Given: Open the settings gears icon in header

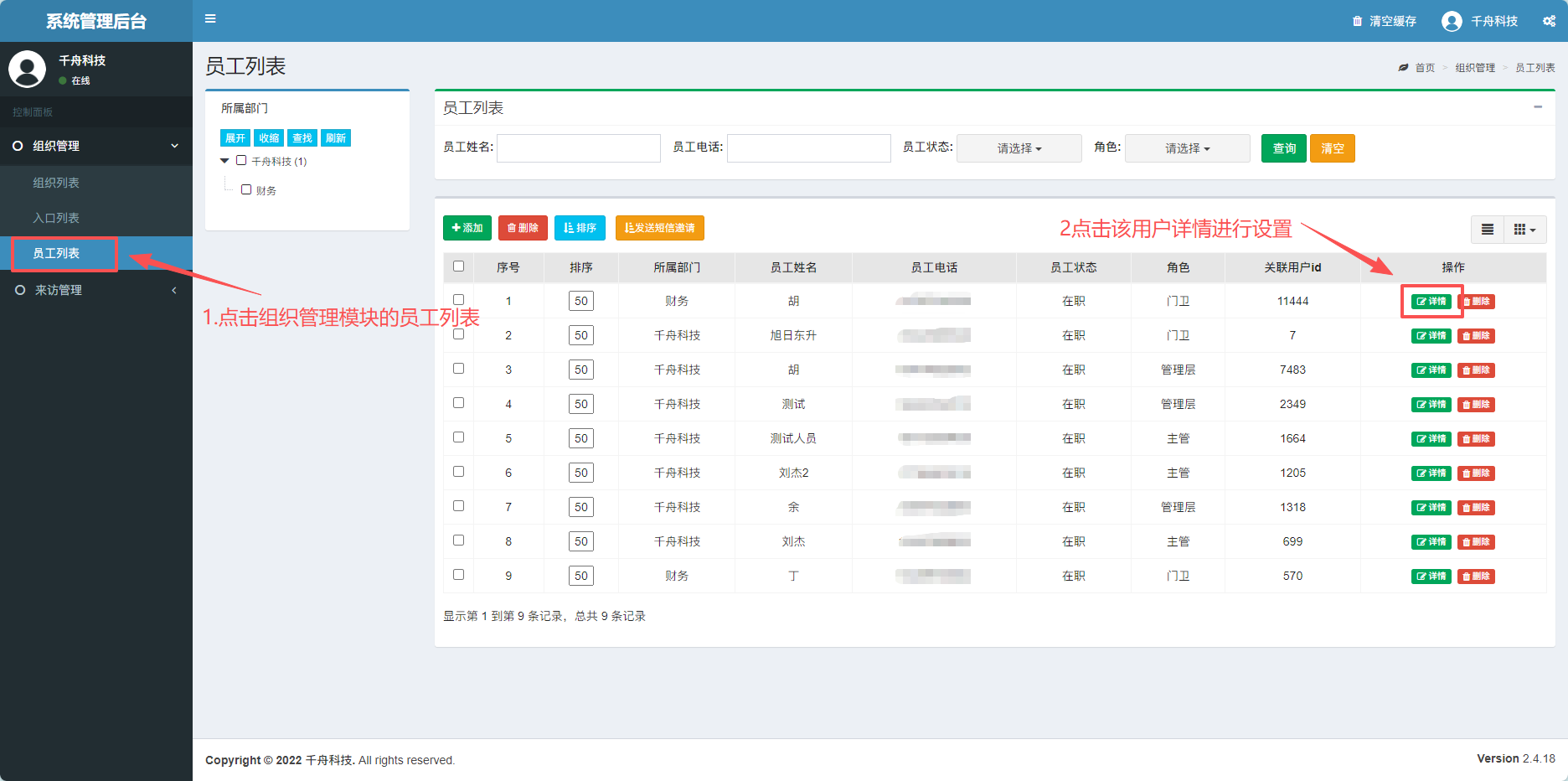Looking at the screenshot, I should click(1549, 21).
